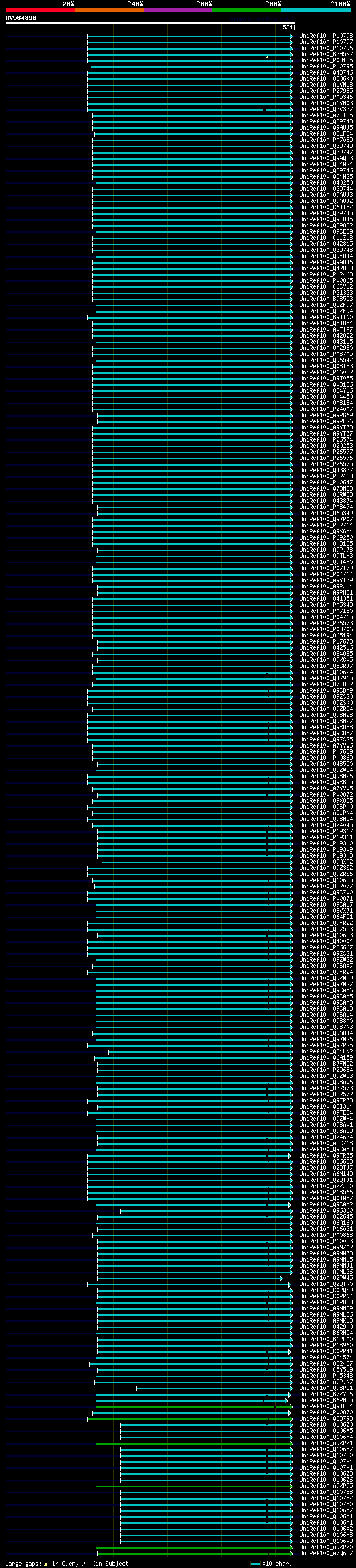This screenshot has width=356, height=1568.
Task: Select label UniRef100_C6T1Y2
Action: pos(326,207)
